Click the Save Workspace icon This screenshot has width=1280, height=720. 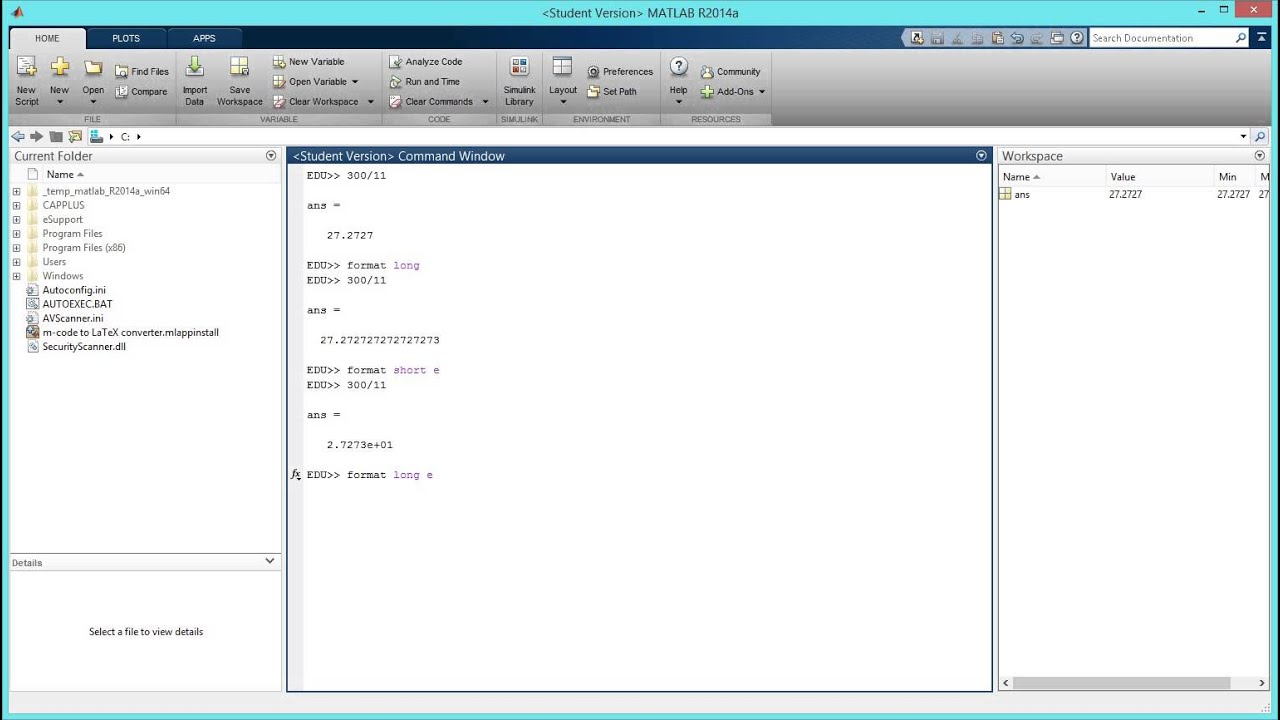[x=239, y=68]
